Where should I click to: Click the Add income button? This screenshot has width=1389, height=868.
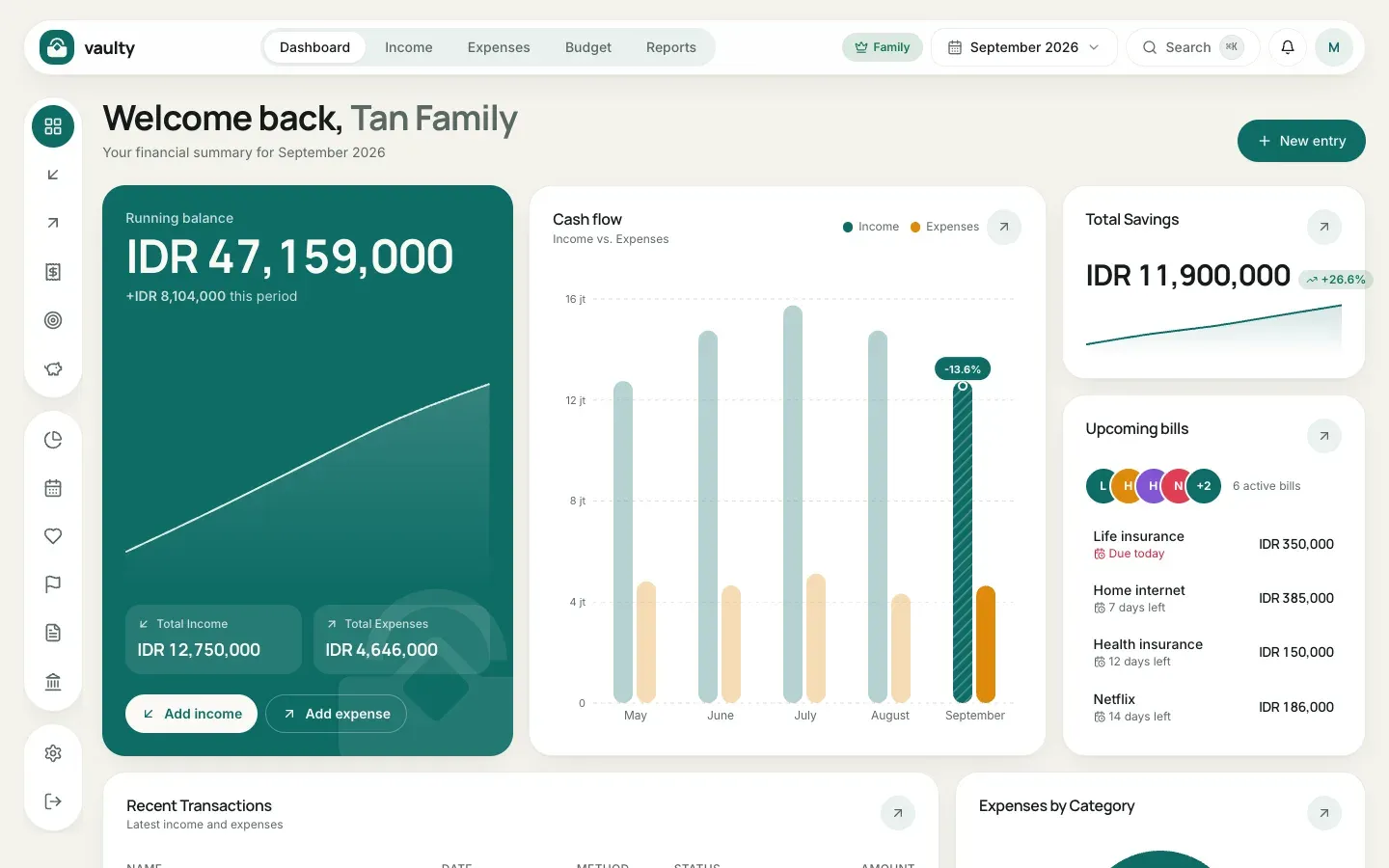pos(191,714)
